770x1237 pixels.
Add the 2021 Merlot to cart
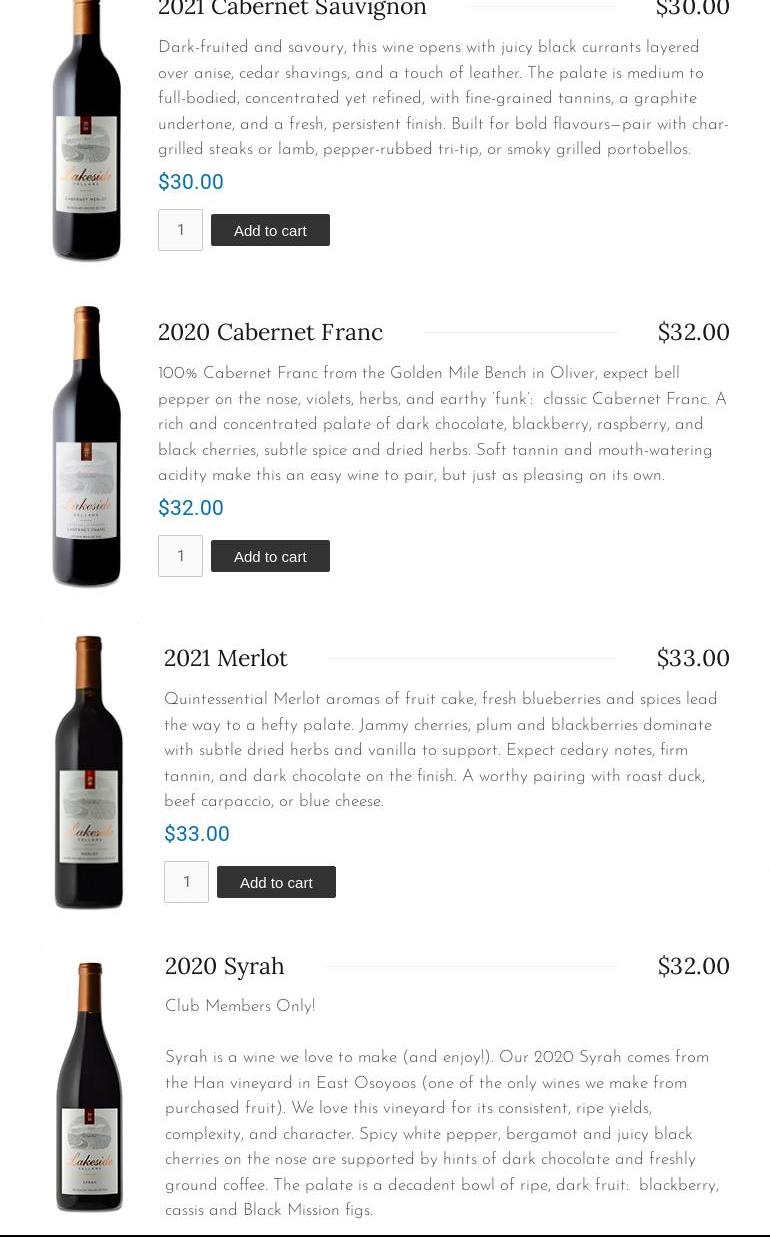[x=276, y=882]
